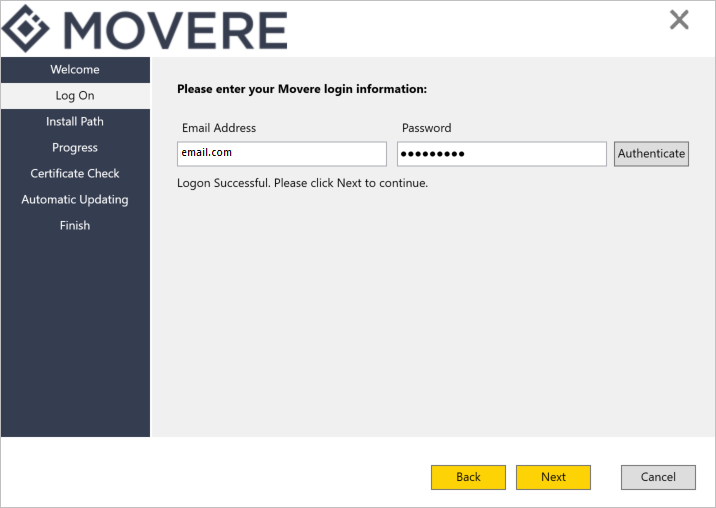Click the MOVERE title wordmark

(176, 30)
